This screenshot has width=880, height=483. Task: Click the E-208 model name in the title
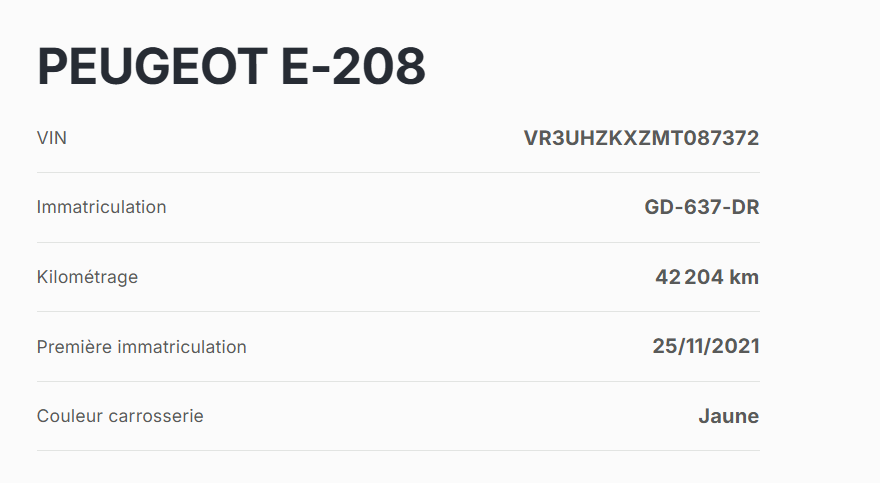tap(354, 67)
